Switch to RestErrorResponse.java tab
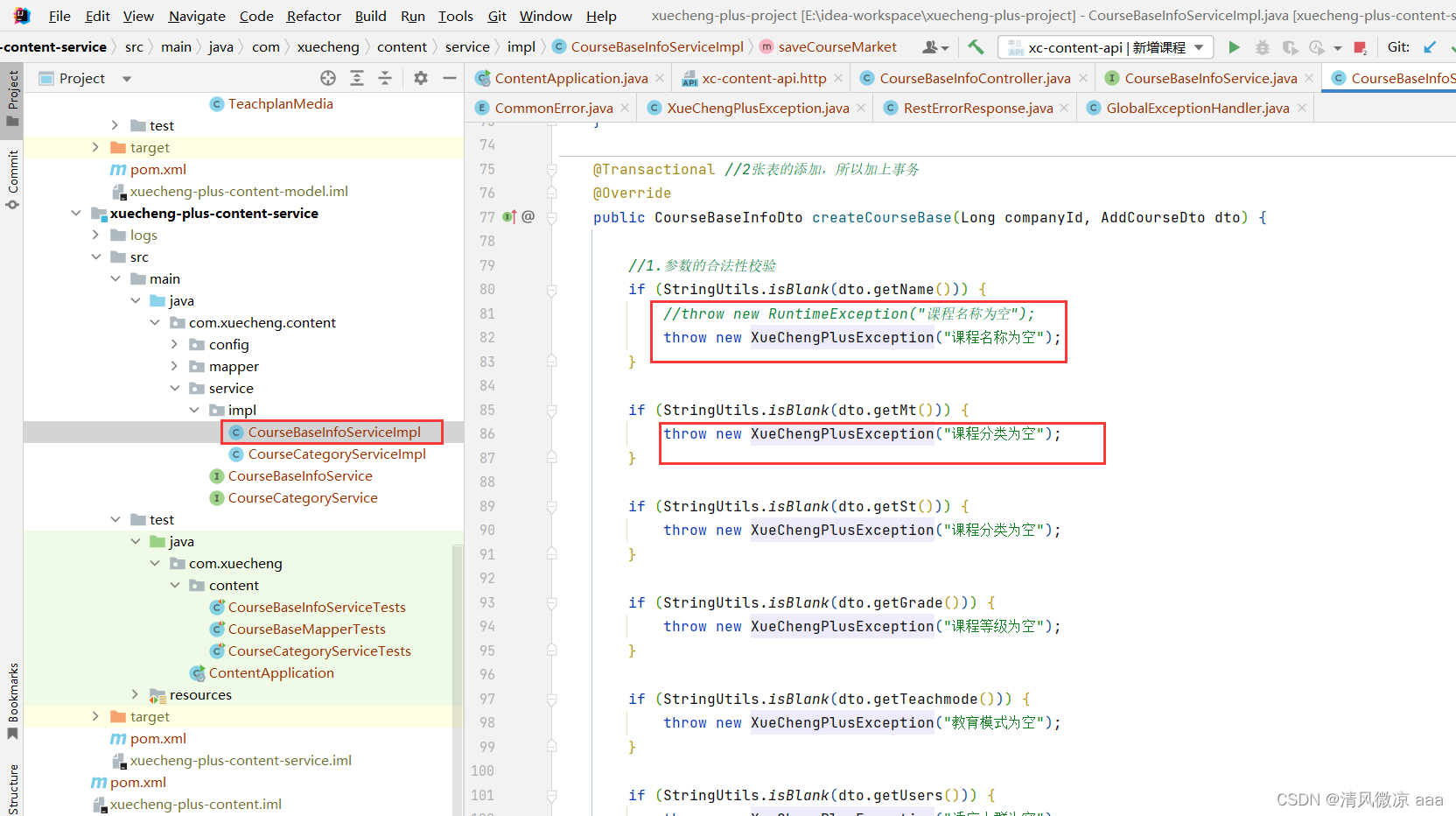The width and height of the screenshot is (1456, 816). (978, 108)
